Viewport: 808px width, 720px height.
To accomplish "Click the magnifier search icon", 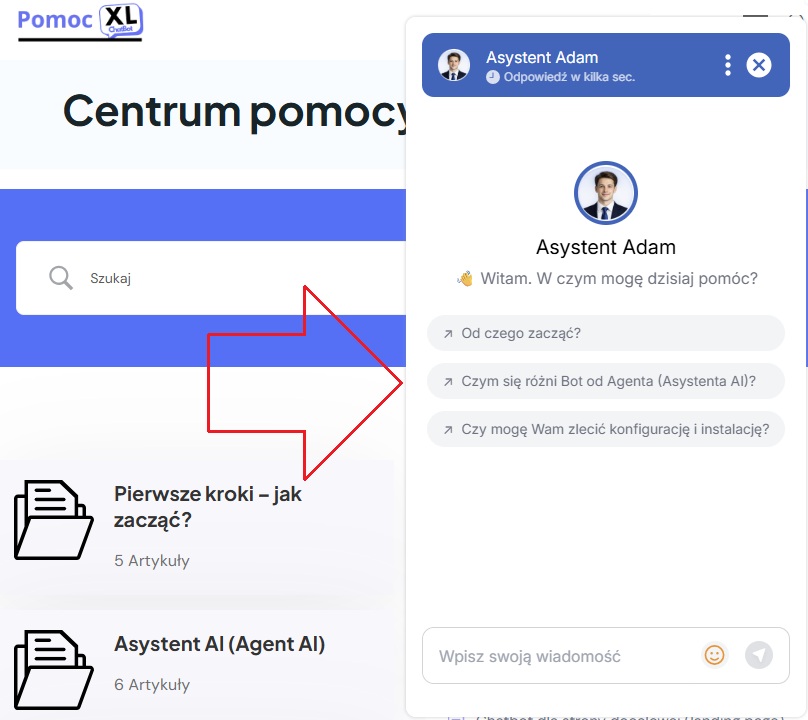I will click(x=61, y=278).
